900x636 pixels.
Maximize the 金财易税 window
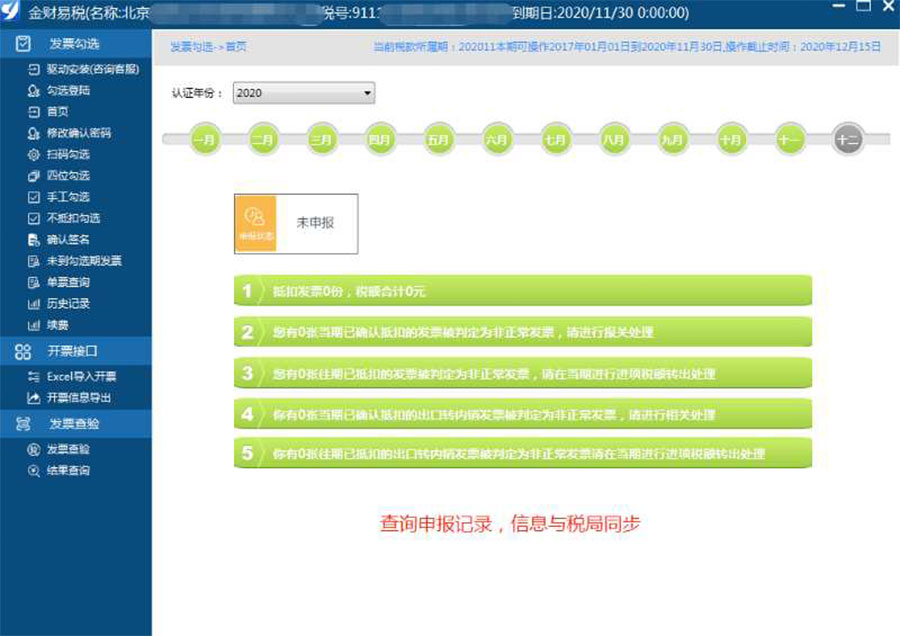pos(863,6)
